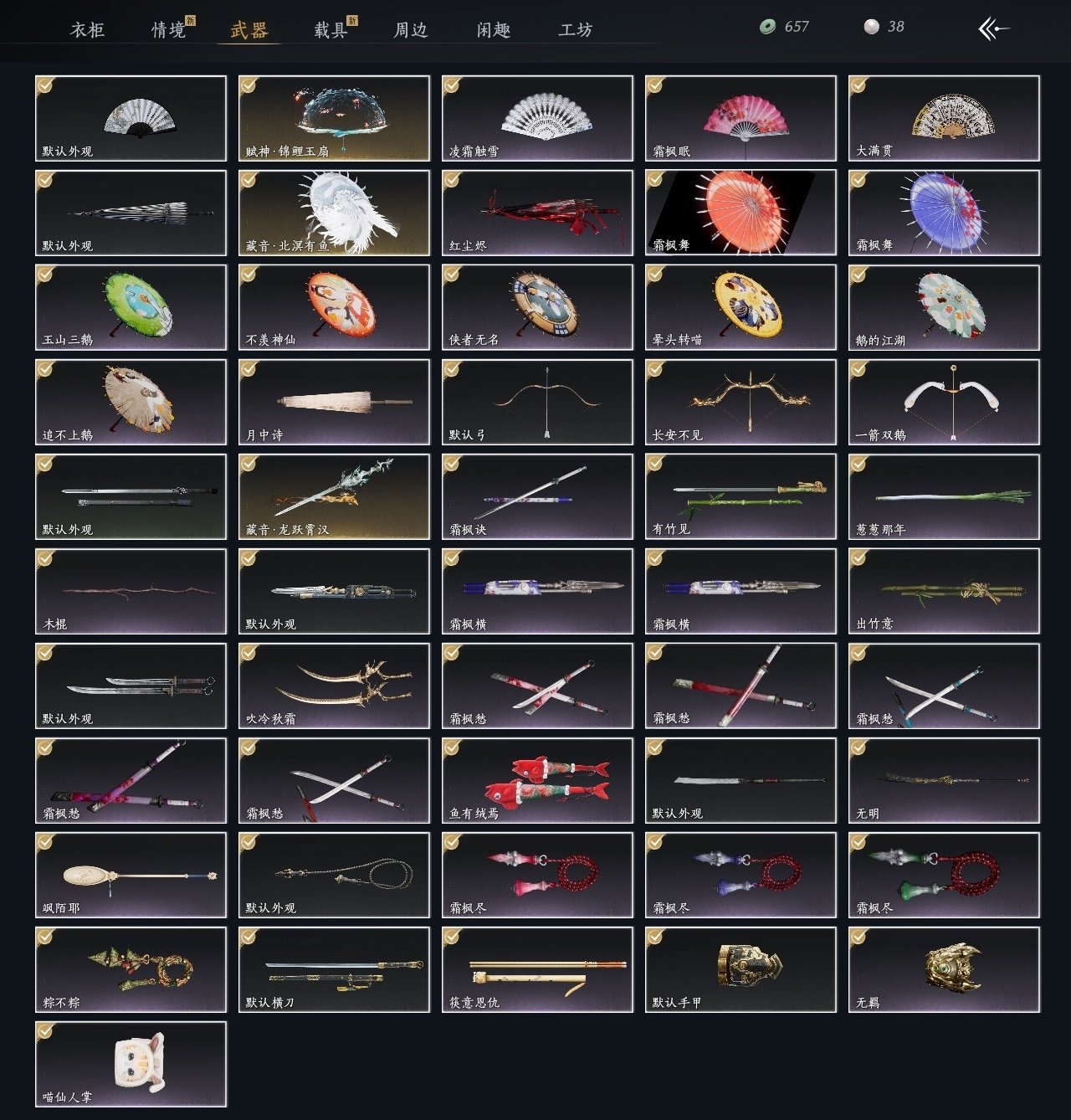
Task: Select the 赋神·锦鲤玉扇 fan skin
Action: click(x=334, y=118)
